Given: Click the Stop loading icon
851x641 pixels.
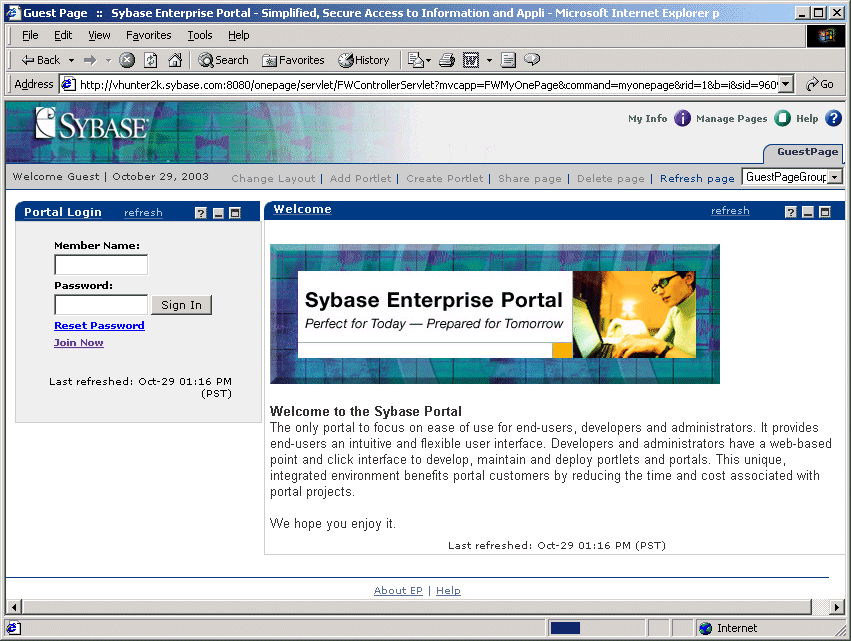Looking at the screenshot, I should [x=127, y=60].
